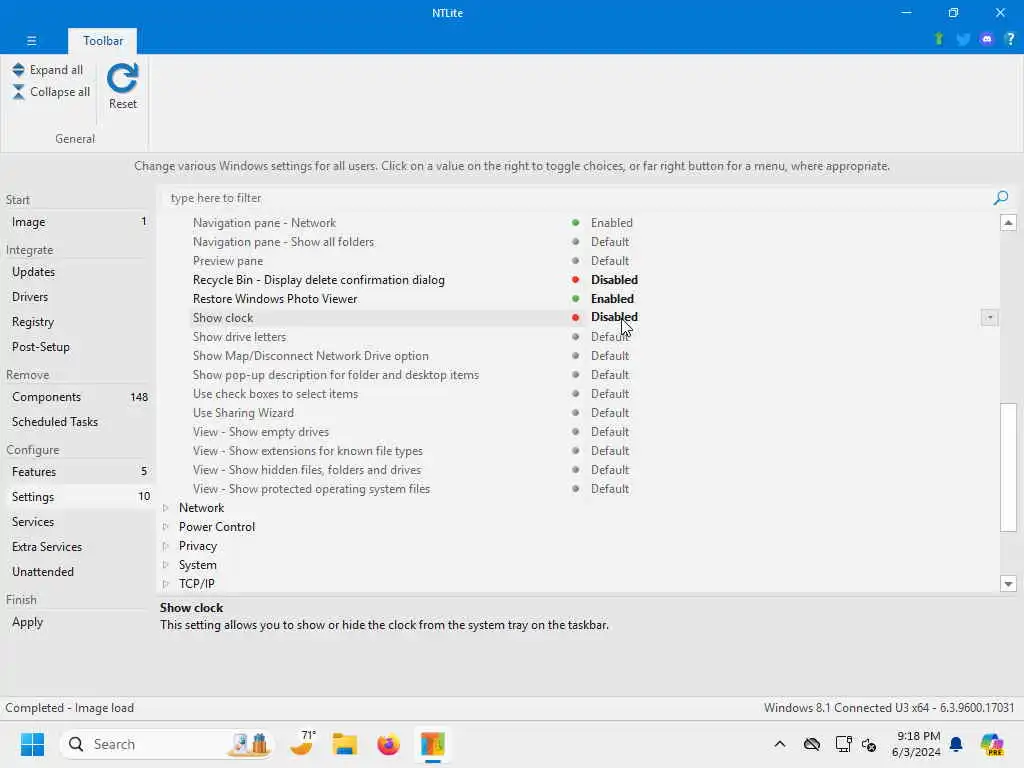1024x768 pixels.
Task: Toggle Show drive letters value
Action: click(x=610, y=336)
